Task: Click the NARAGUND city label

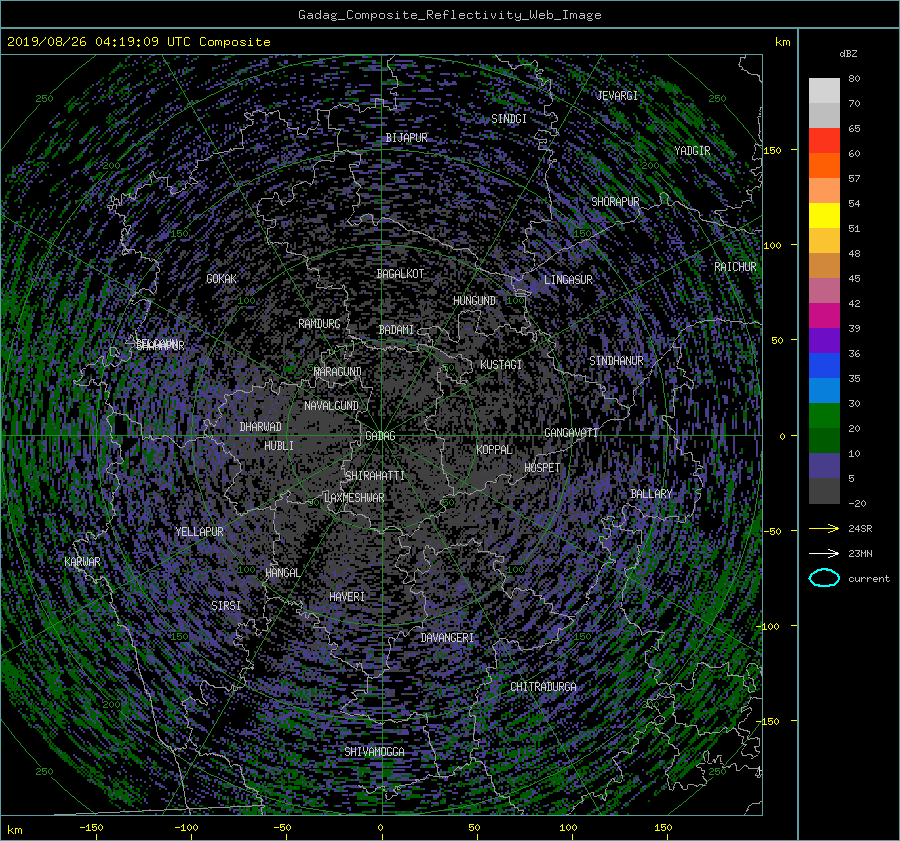Action: point(338,372)
